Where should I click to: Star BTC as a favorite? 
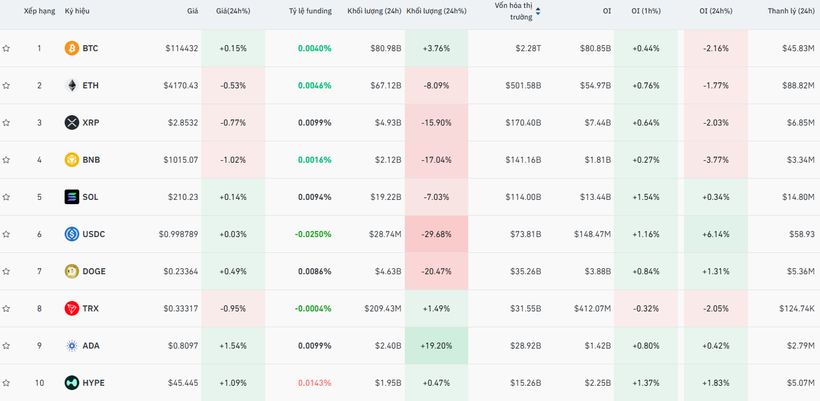pyautogui.click(x=6, y=48)
